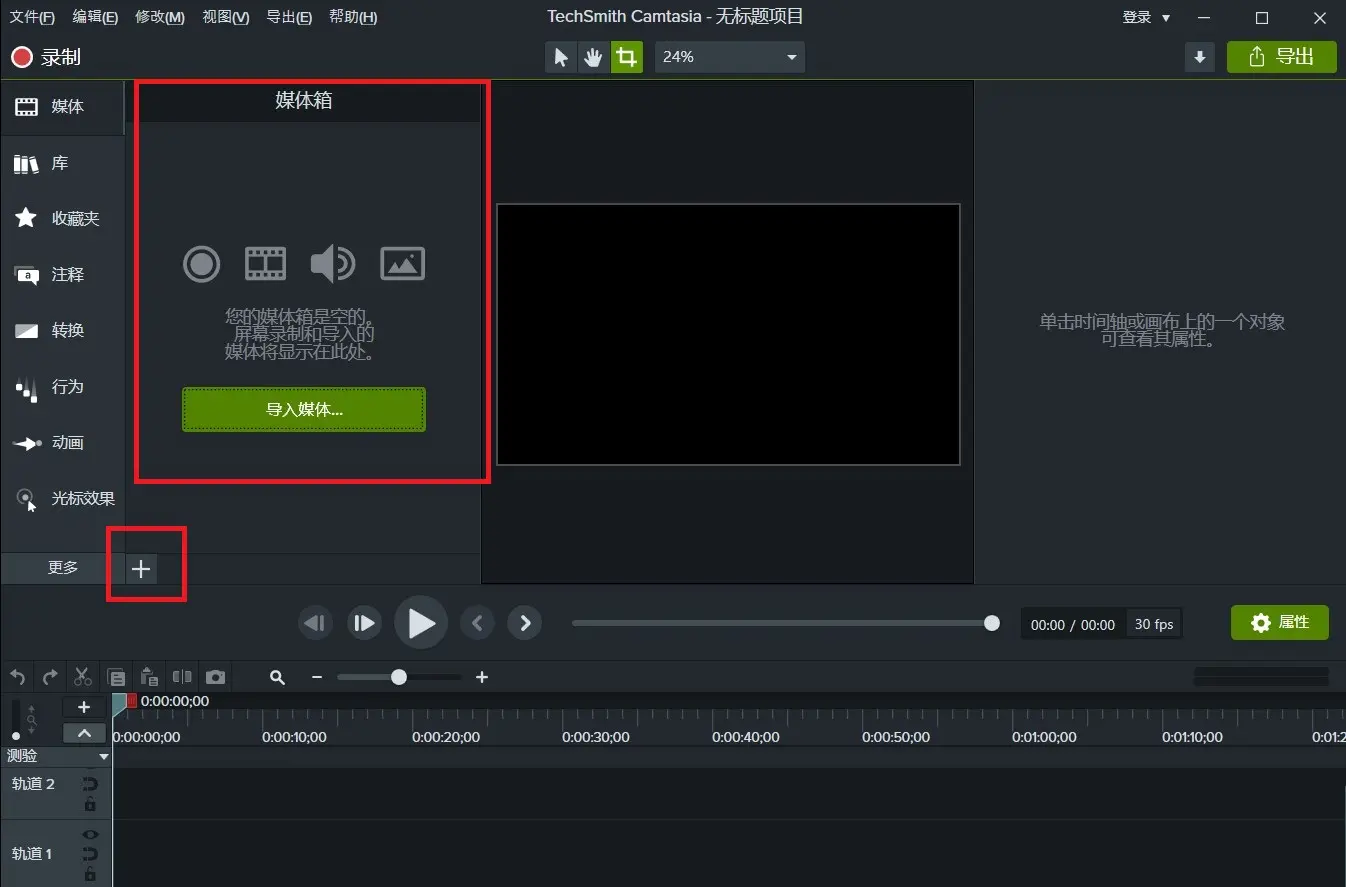1346x887 pixels.
Task: Click the 30 fps frame rate label
Action: 1154,624
